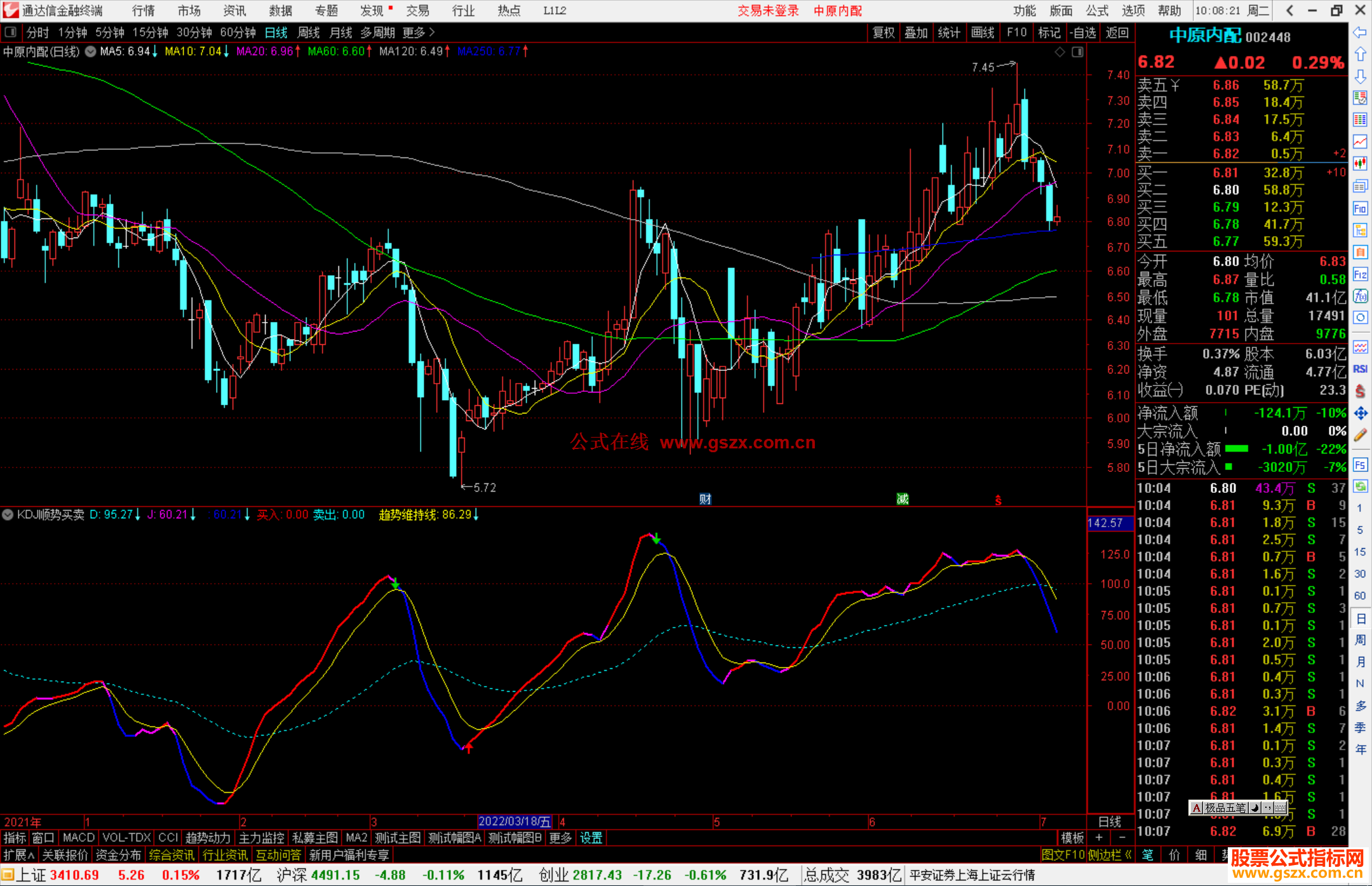Click the diamond icon above price chart
The width and height of the screenshot is (1372, 886).
pos(1059,52)
